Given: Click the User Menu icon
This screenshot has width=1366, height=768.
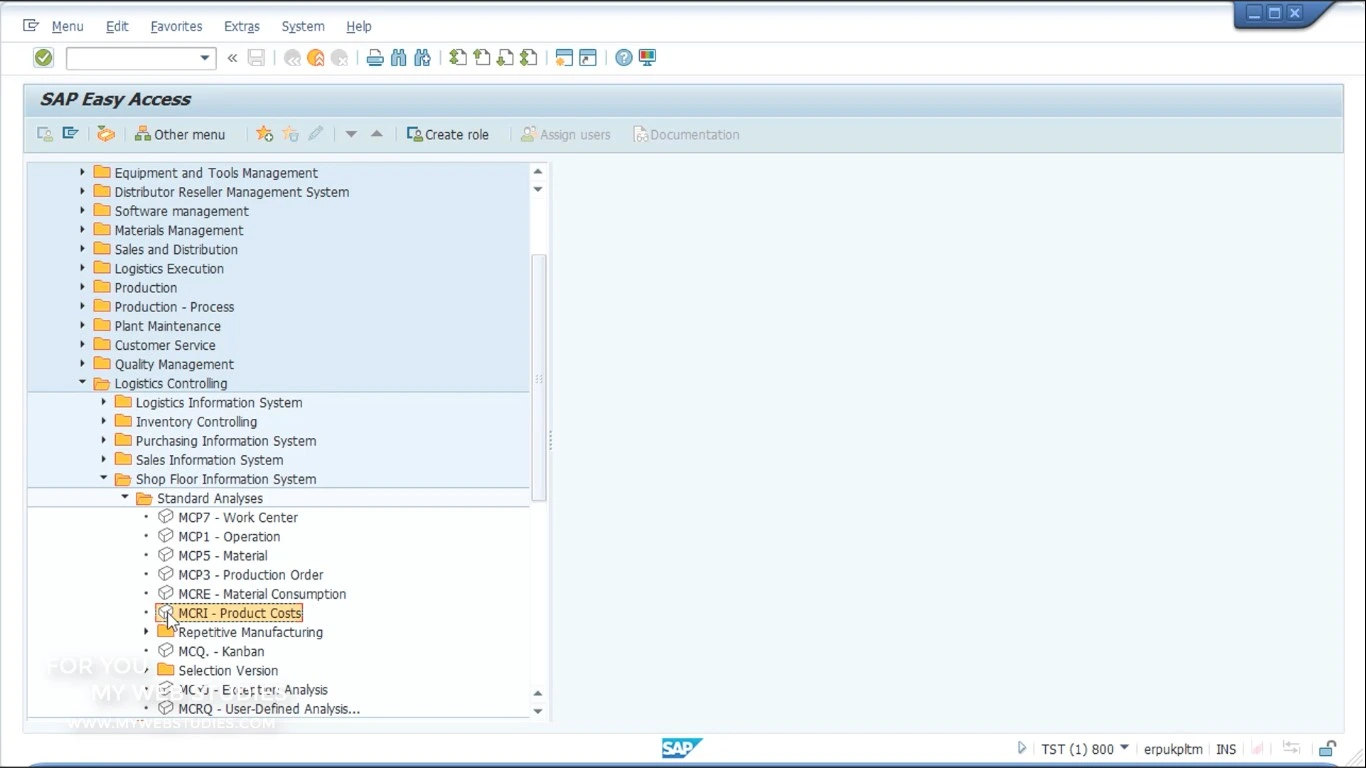Looking at the screenshot, I should click(x=45, y=134).
